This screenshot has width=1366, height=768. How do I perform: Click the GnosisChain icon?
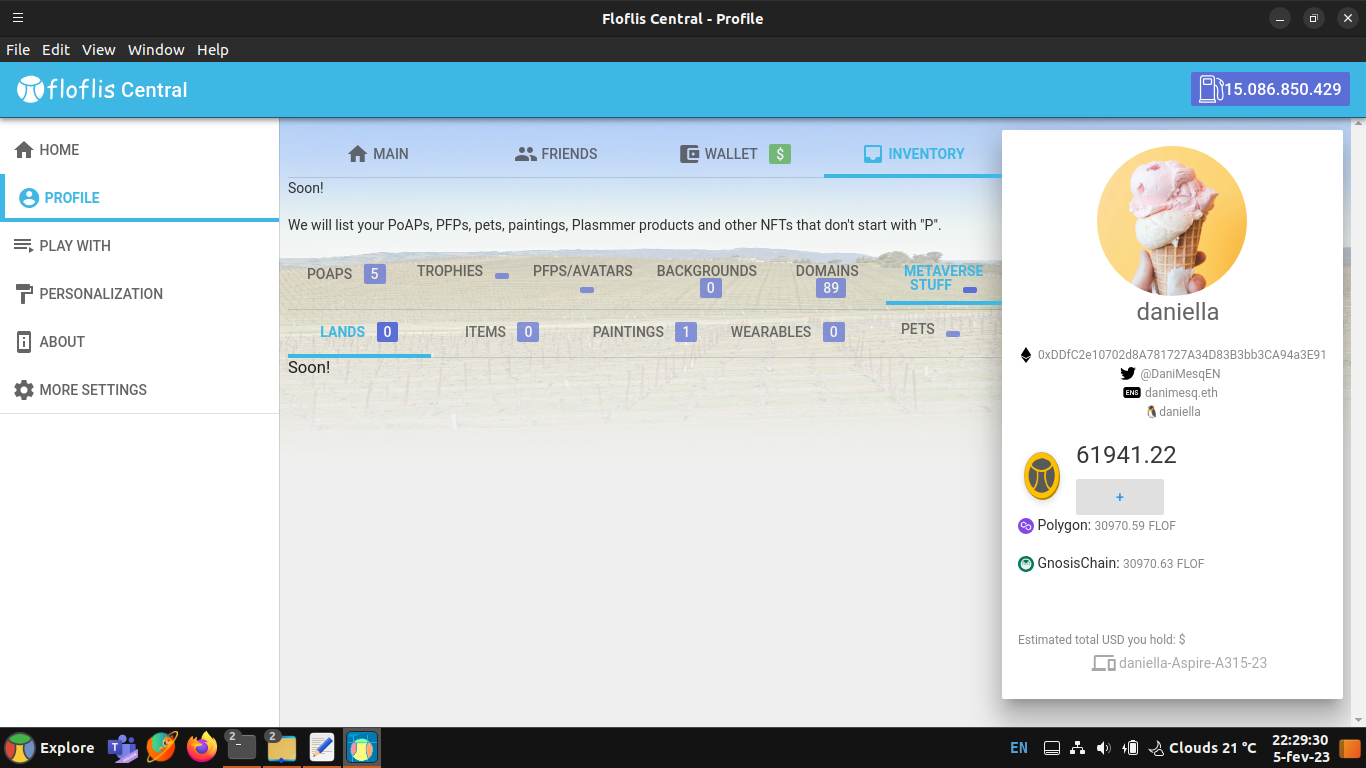pyautogui.click(x=1026, y=564)
